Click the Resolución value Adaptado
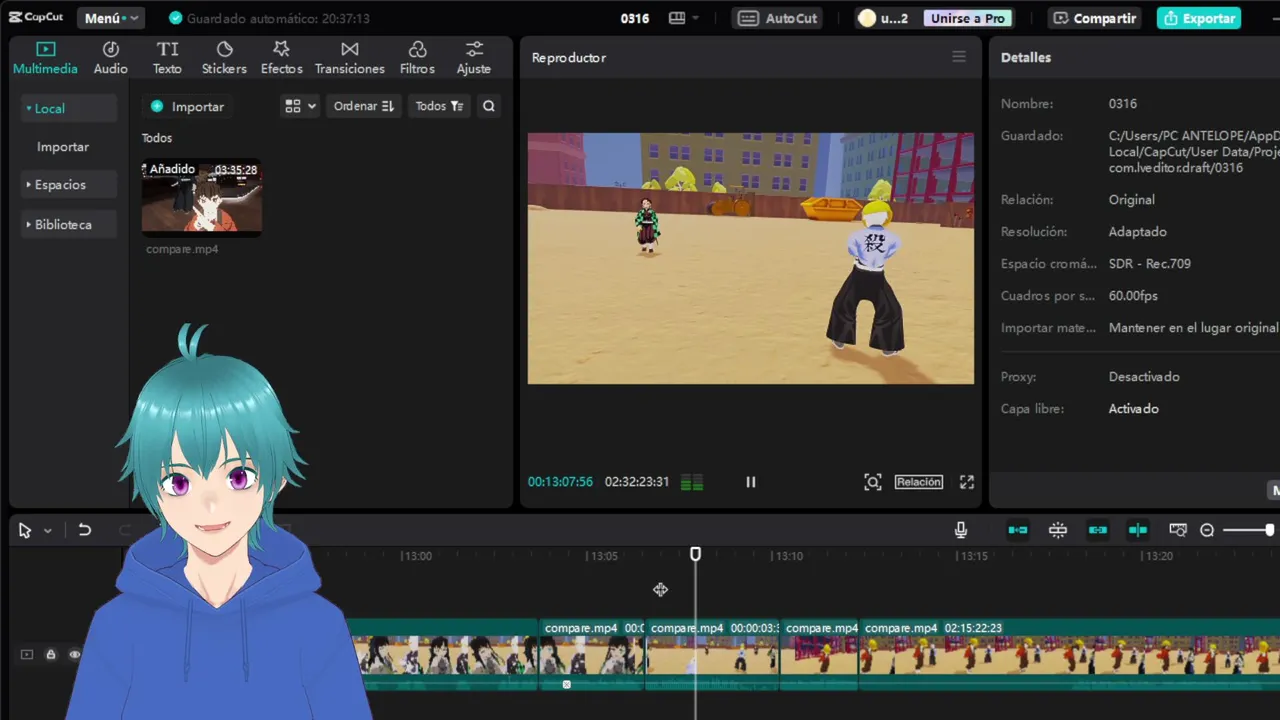Viewport: 1280px width, 720px height. pyautogui.click(x=1137, y=231)
